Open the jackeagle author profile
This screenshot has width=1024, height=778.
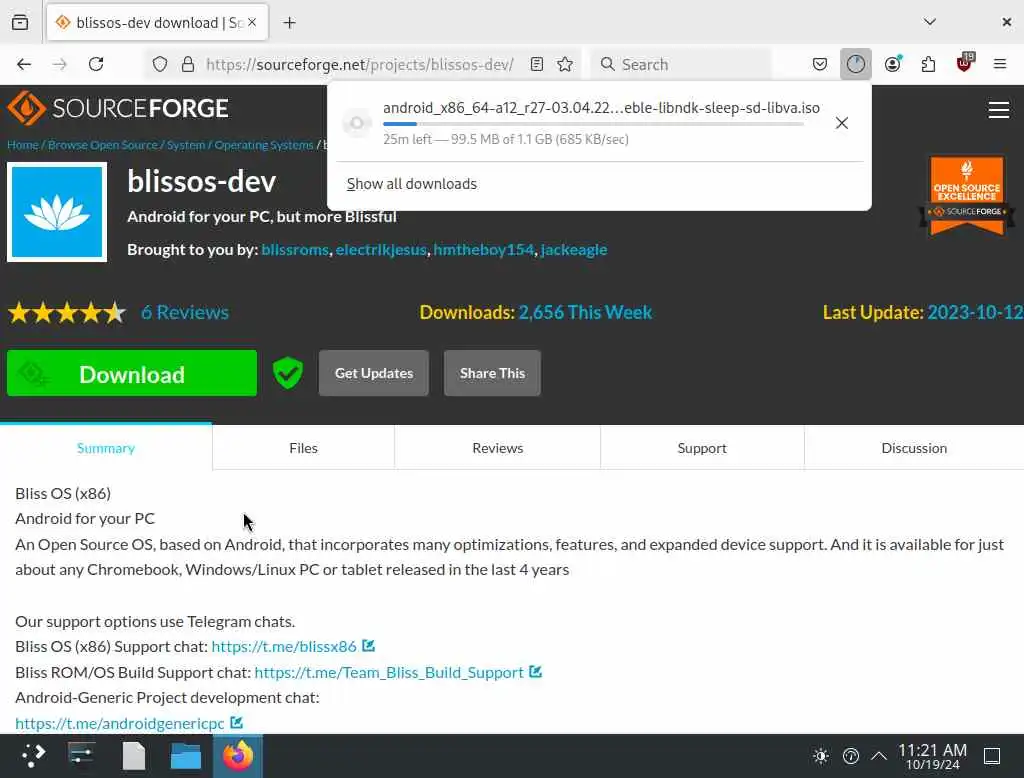click(x=573, y=250)
